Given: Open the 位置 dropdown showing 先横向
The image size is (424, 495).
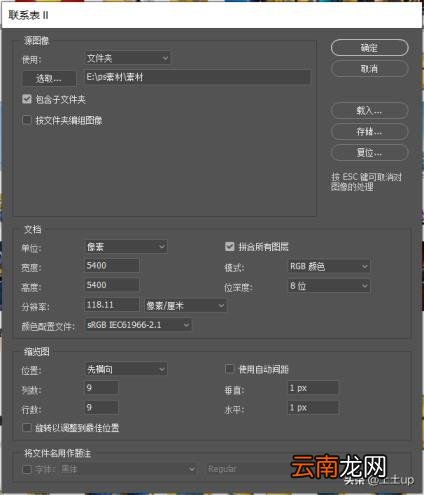Looking at the screenshot, I should click(x=126, y=369).
